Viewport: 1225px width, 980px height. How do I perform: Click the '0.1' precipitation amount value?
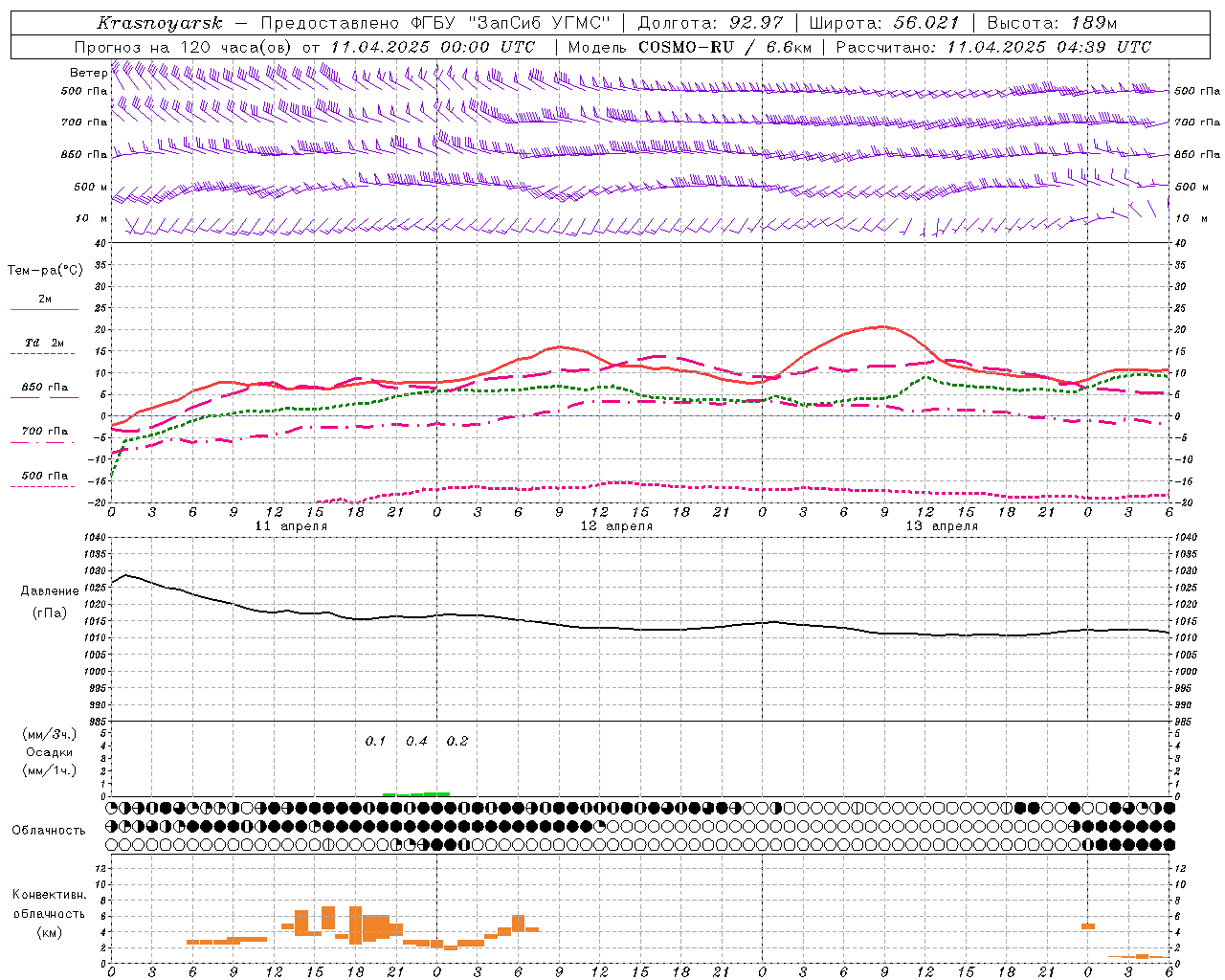coord(375,742)
